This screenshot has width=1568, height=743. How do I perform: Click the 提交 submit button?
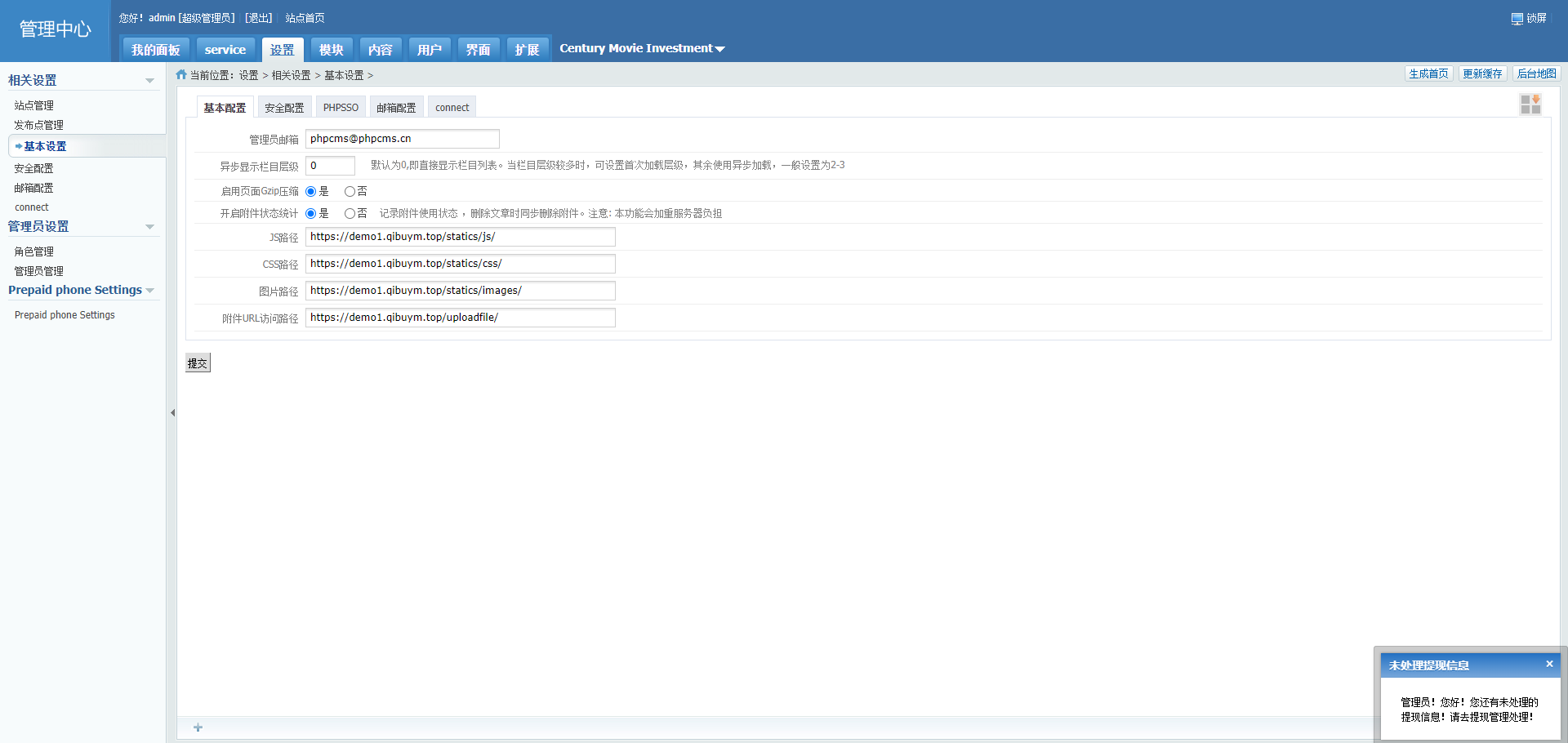tap(198, 363)
